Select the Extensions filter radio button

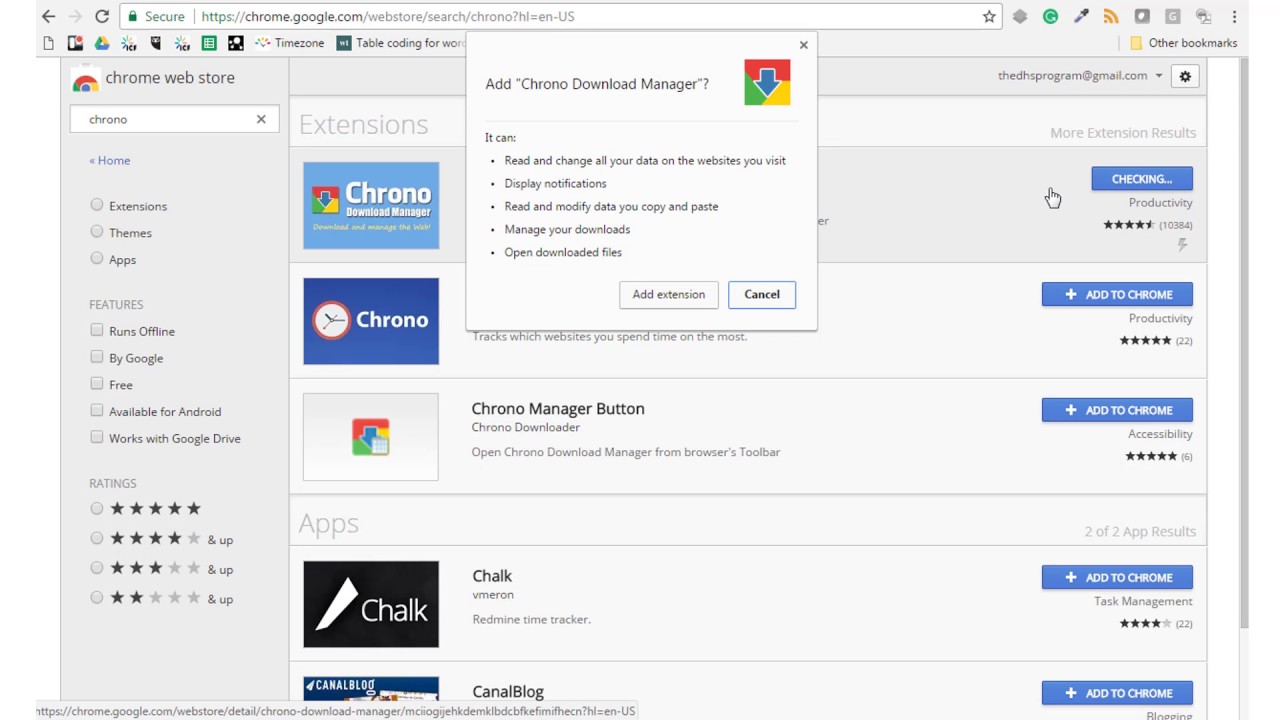[97, 205]
